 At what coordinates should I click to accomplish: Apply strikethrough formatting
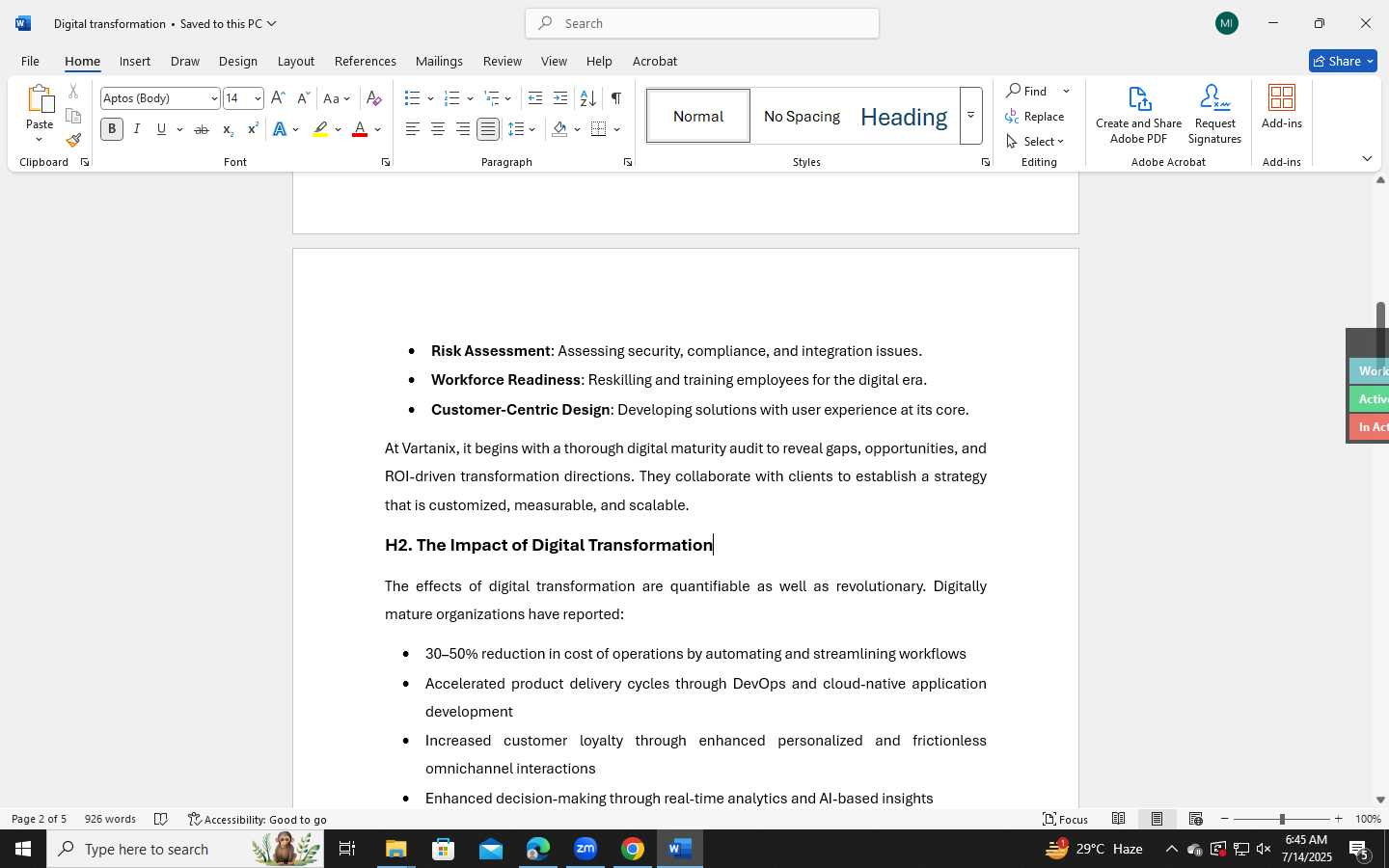202,129
